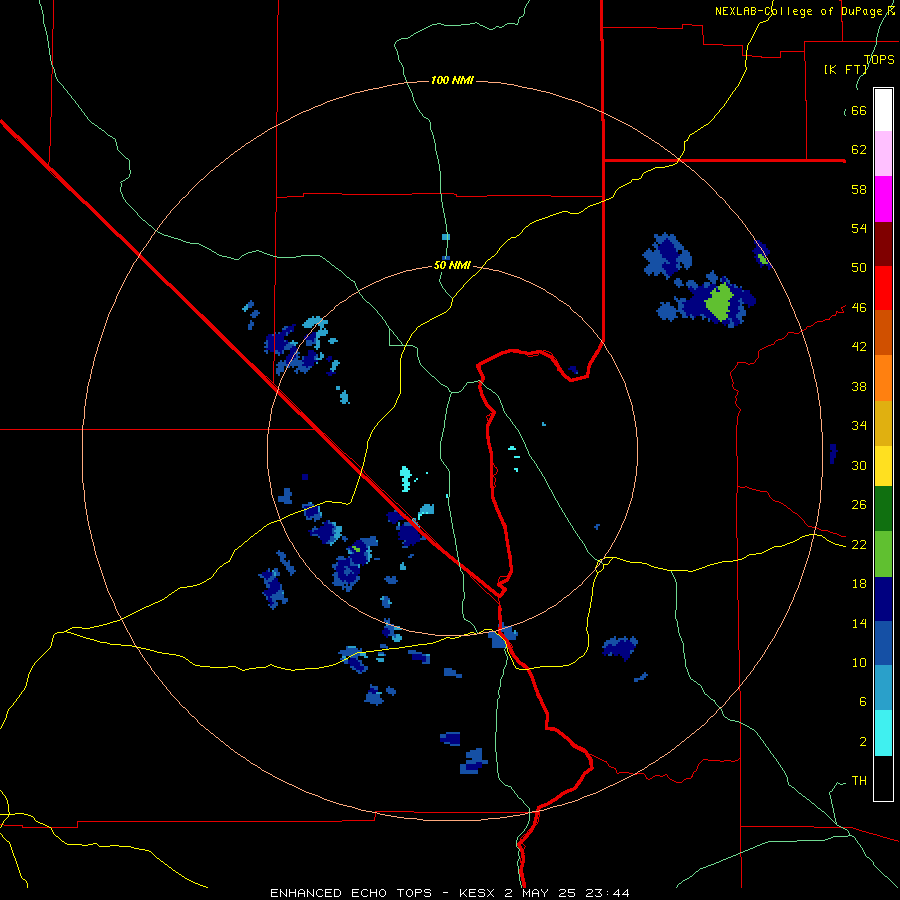Image resolution: width=900 pixels, height=900 pixels.
Task: Click the 100 NMI range ring label
Action: 452,80
